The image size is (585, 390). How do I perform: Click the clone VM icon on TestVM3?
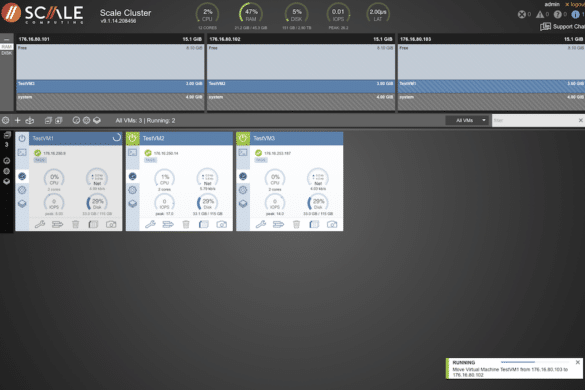click(x=314, y=224)
